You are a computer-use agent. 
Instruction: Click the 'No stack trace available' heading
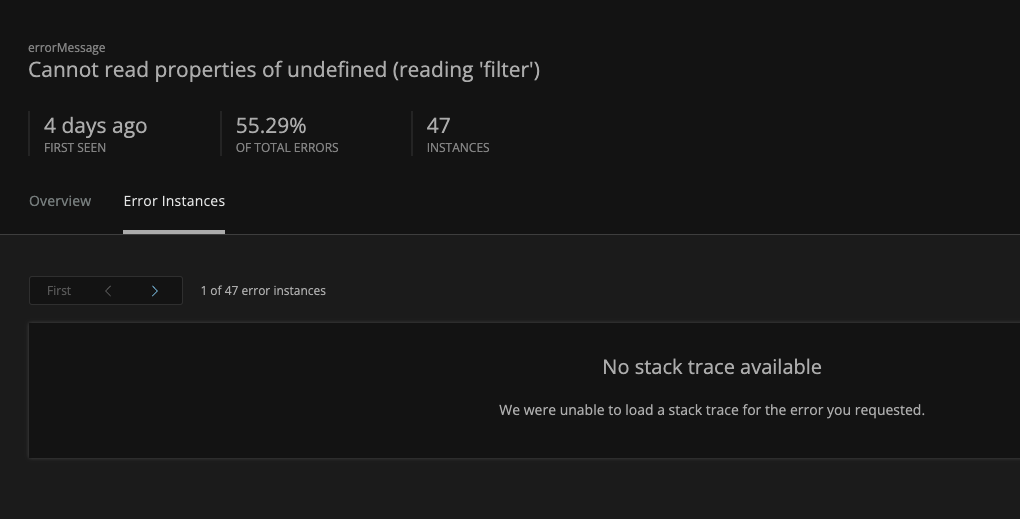tap(712, 367)
